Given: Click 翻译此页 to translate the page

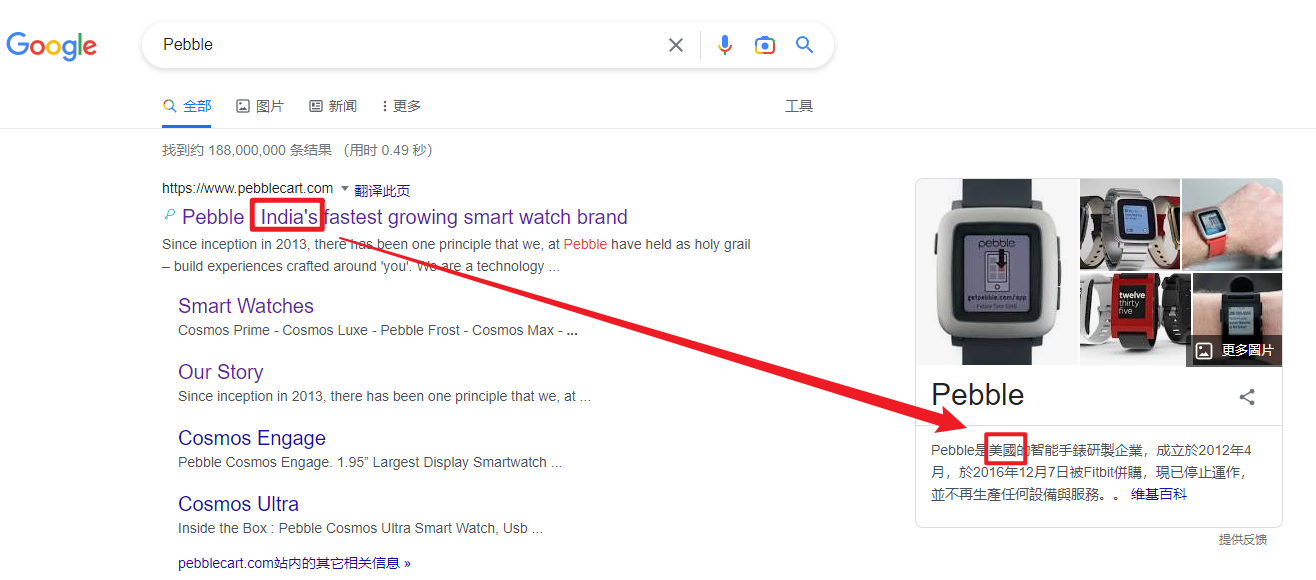Looking at the screenshot, I should (x=381, y=188).
